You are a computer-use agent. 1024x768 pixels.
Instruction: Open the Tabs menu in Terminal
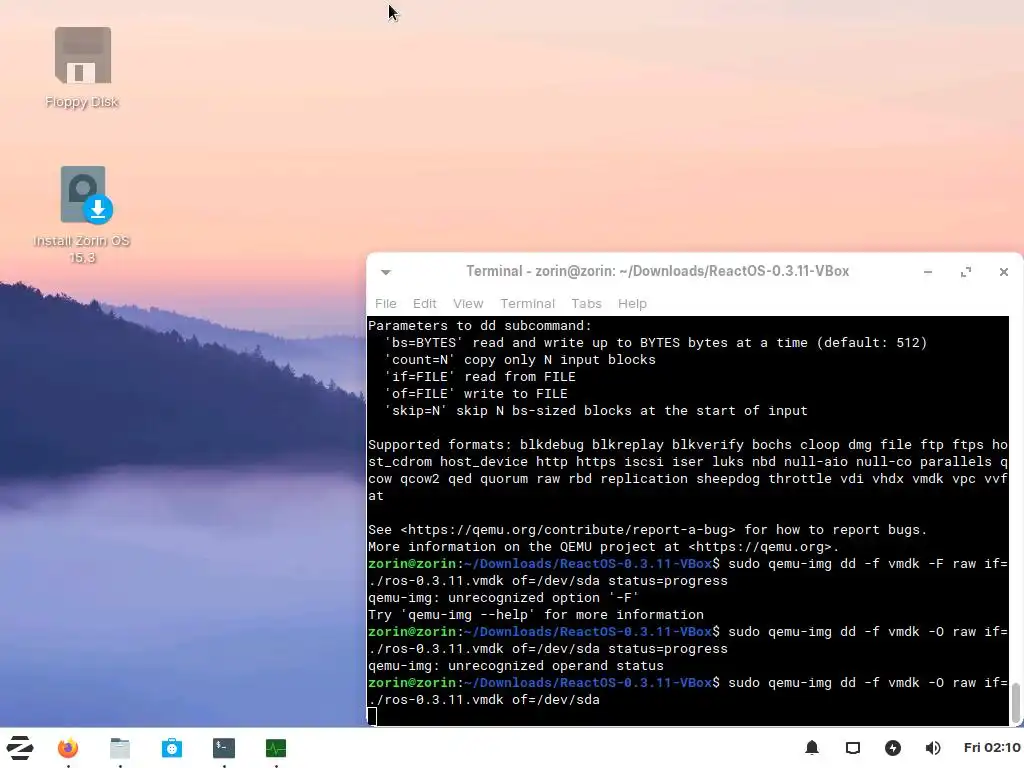coord(586,304)
